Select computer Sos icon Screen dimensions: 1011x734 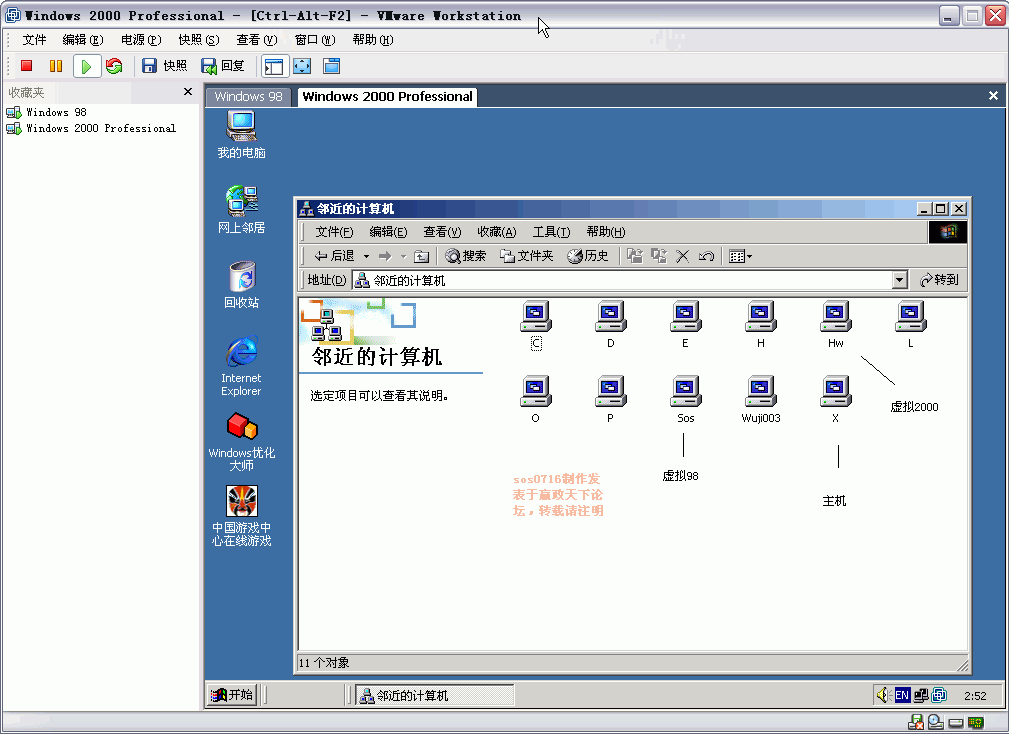pyautogui.click(x=685, y=399)
